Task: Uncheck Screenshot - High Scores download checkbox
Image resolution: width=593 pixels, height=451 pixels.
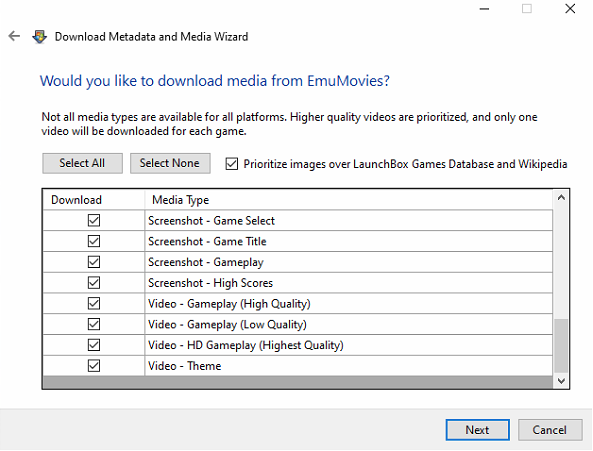Action: click(94, 283)
